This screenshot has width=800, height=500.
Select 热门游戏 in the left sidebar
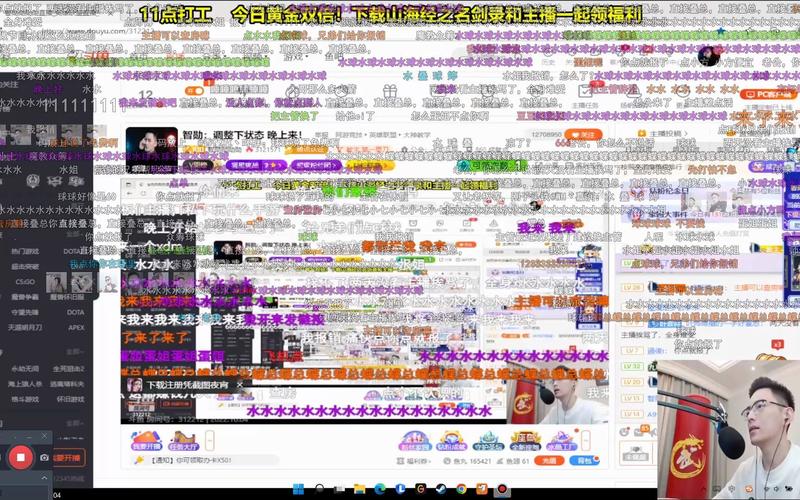(x=25, y=251)
